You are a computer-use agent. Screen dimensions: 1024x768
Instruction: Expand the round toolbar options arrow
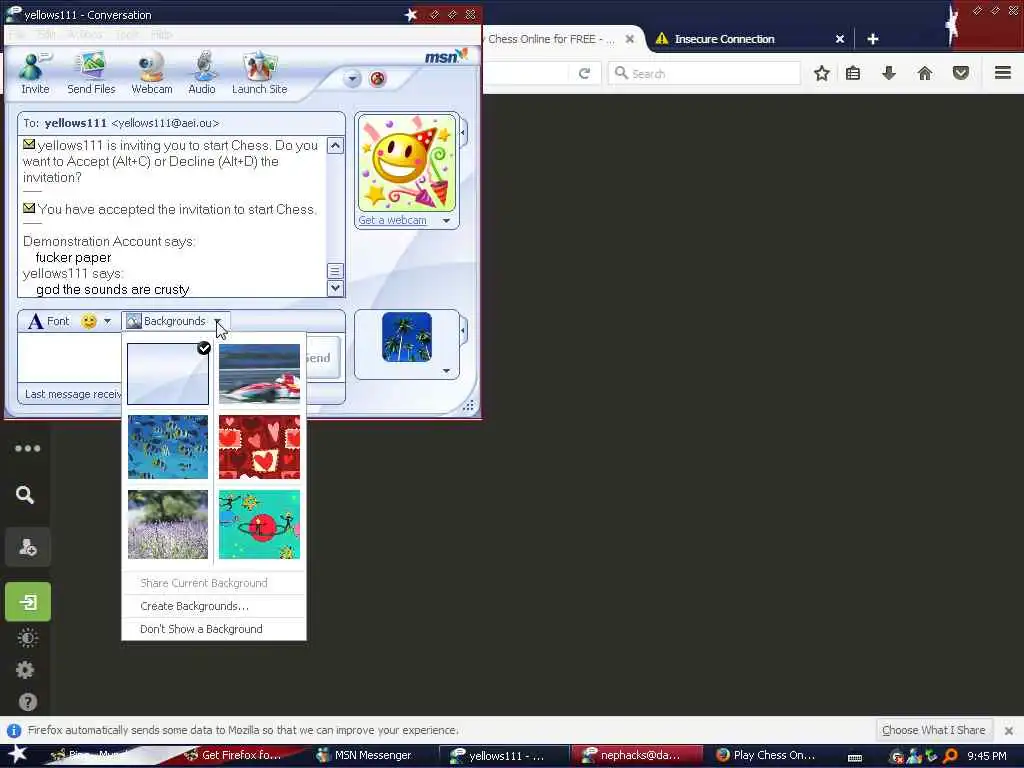point(352,79)
